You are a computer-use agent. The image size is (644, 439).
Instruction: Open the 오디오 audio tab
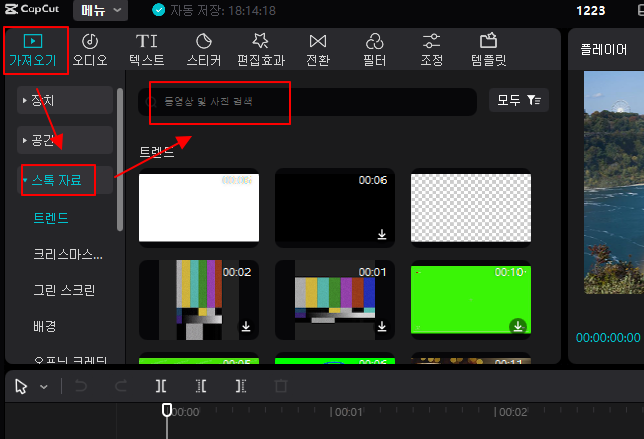[90, 51]
